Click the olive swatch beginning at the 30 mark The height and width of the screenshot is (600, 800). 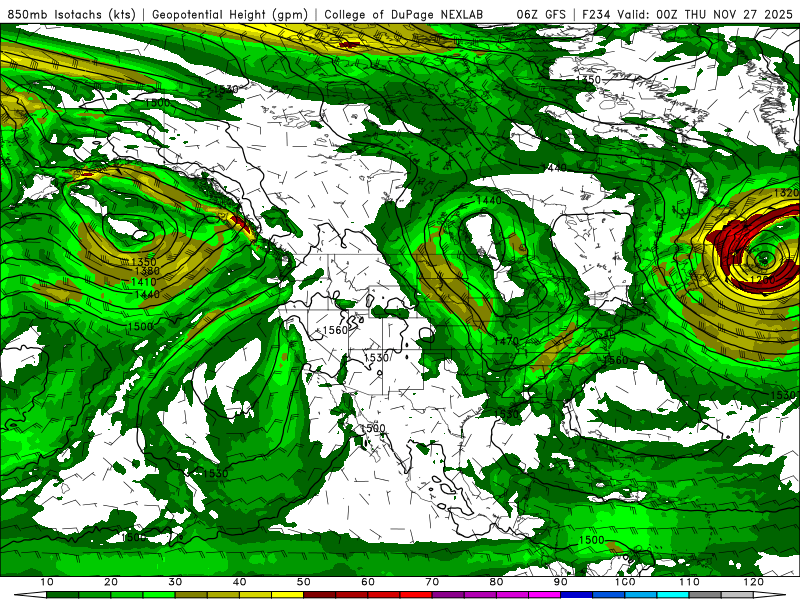(191, 595)
